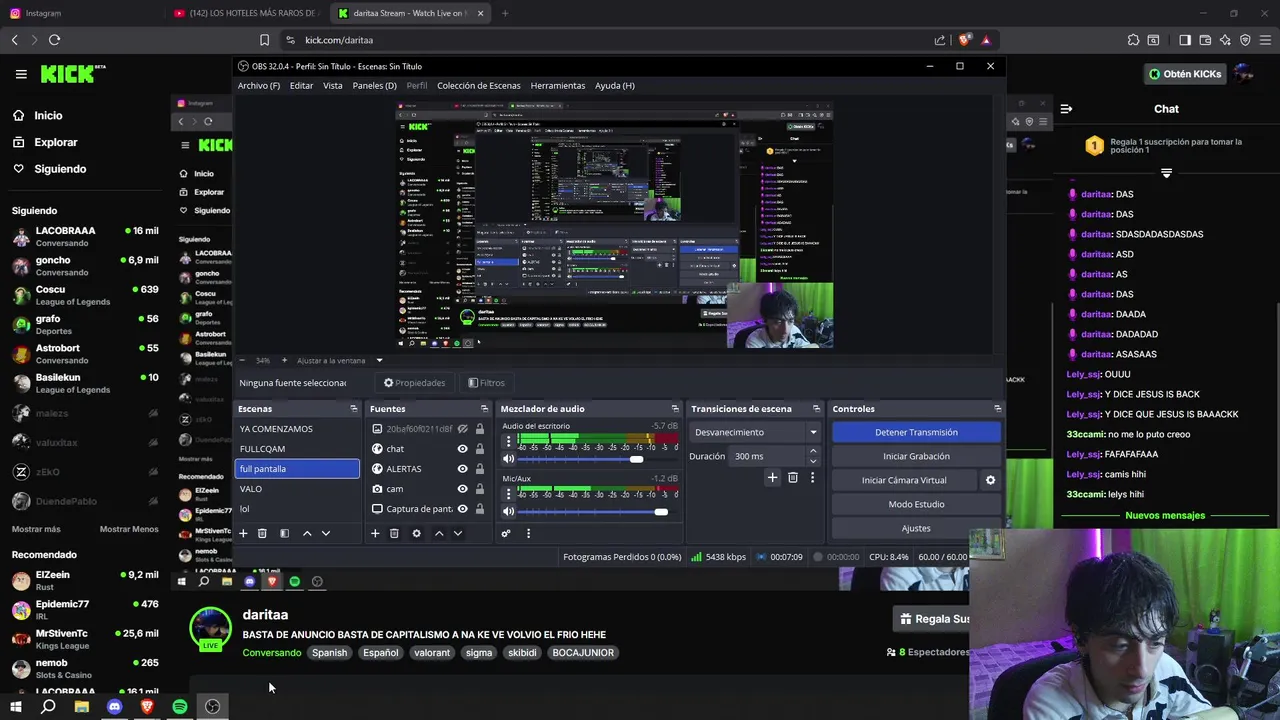The height and width of the screenshot is (720, 1280).
Task: Open File Explorer from the taskbar
Action: pyautogui.click(x=82, y=707)
